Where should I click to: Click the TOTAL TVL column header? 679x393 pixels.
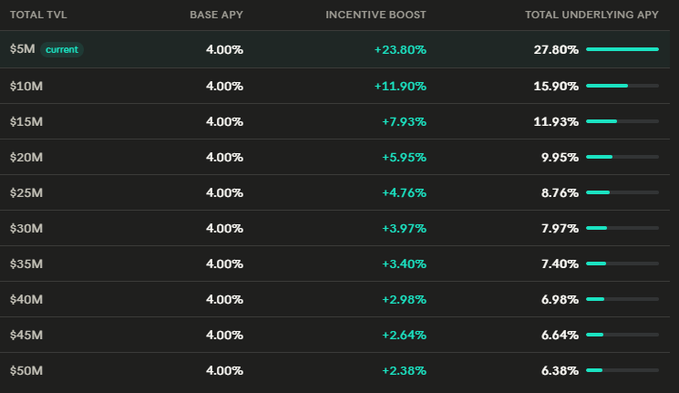(x=38, y=15)
